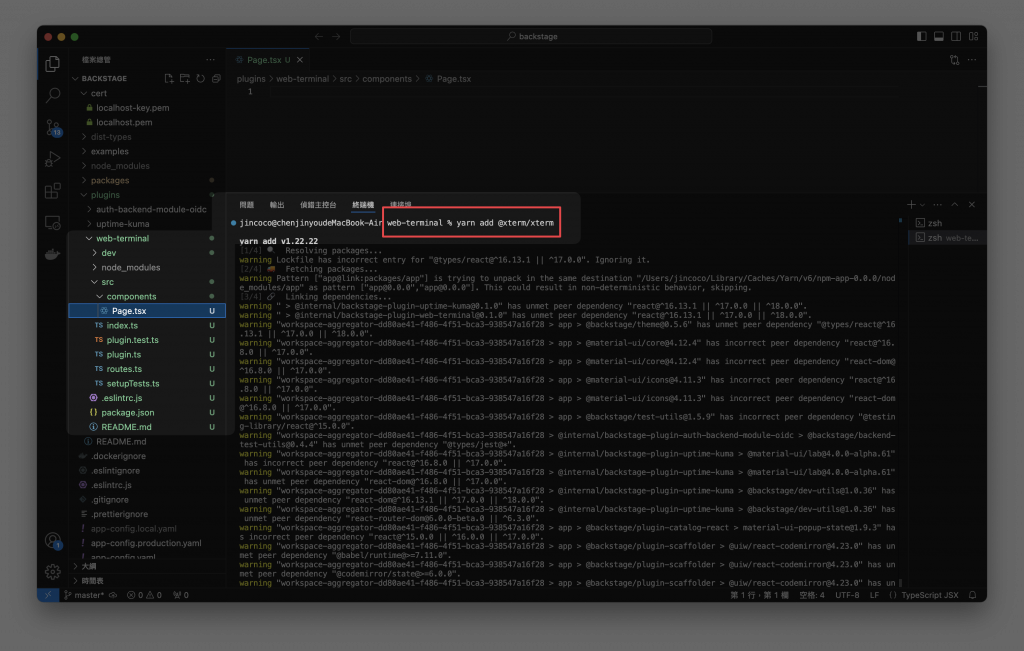Open Explorer panel more actions ellipsis

(x=210, y=59)
